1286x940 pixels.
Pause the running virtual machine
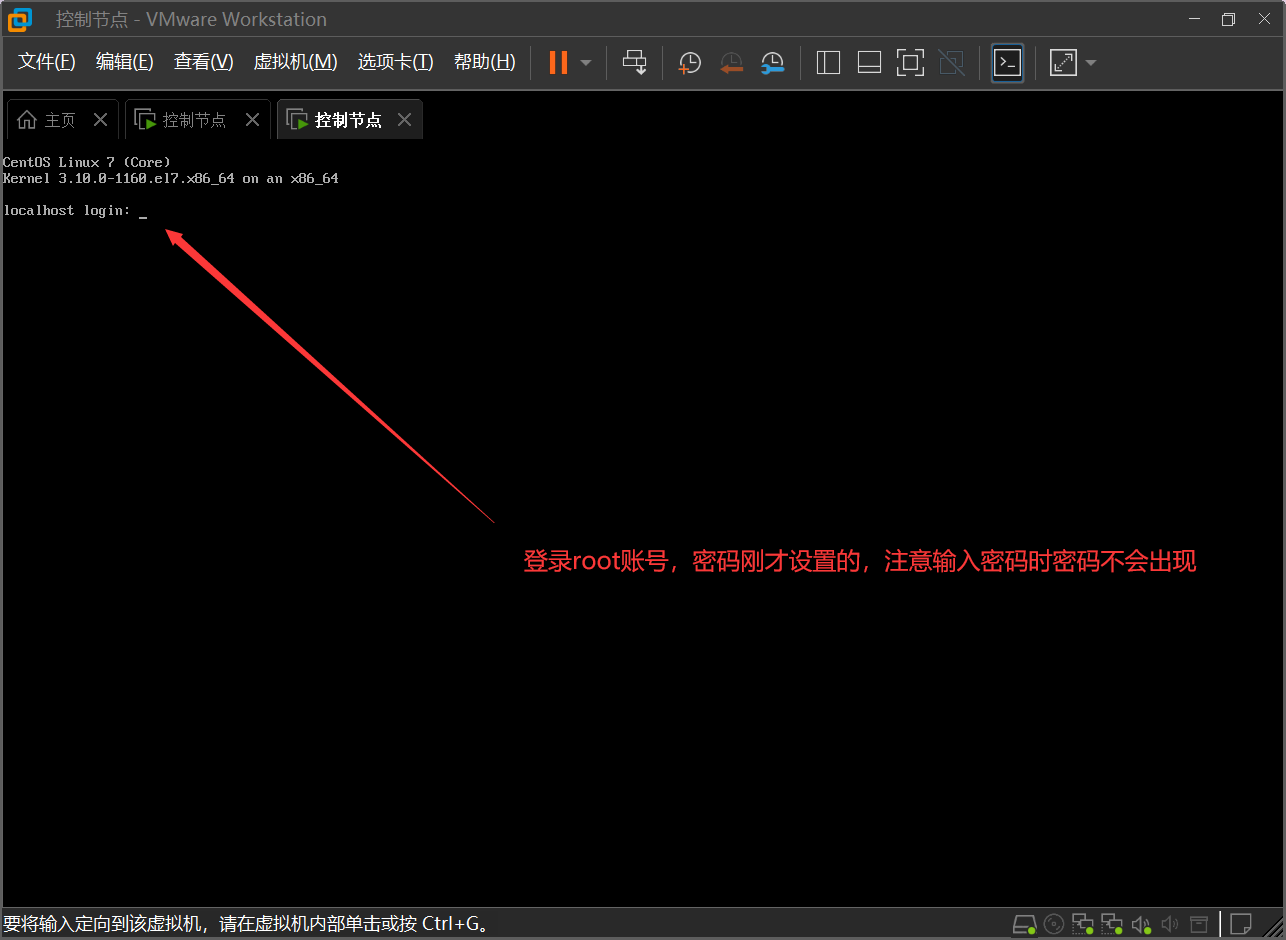coord(558,62)
